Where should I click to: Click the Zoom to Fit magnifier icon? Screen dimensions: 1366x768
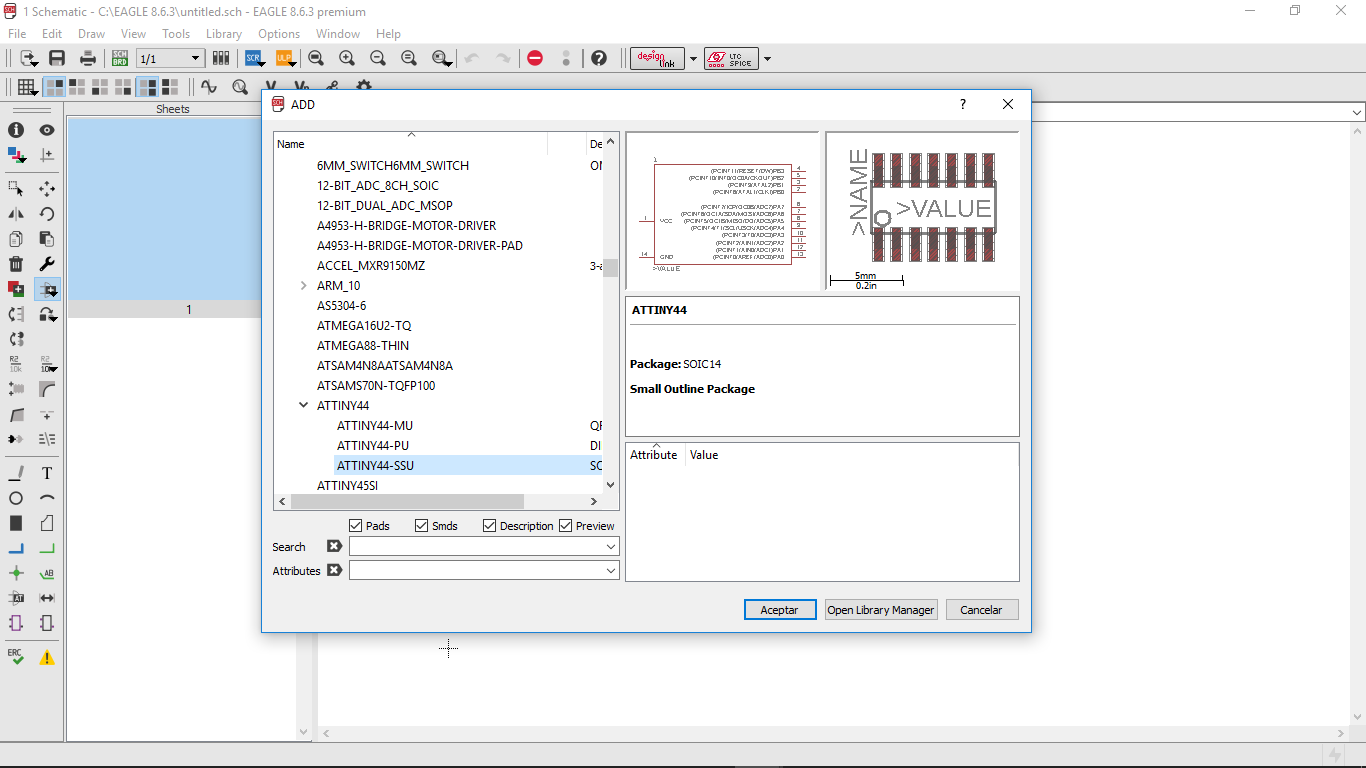[x=316, y=58]
